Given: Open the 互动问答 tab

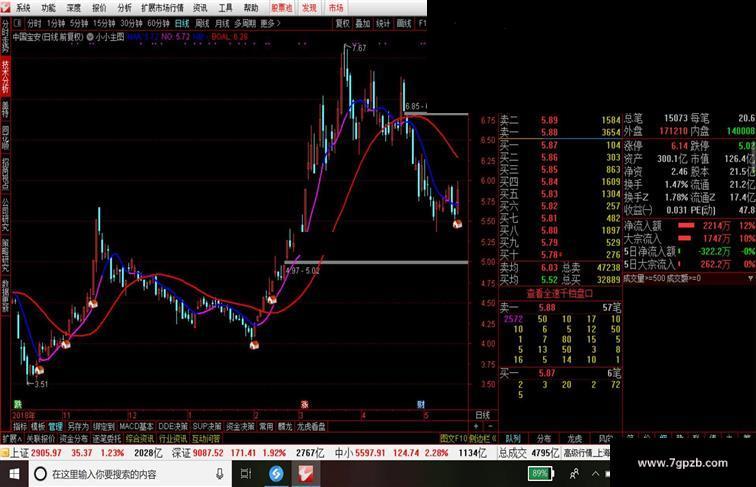Looking at the screenshot, I should pos(206,439).
